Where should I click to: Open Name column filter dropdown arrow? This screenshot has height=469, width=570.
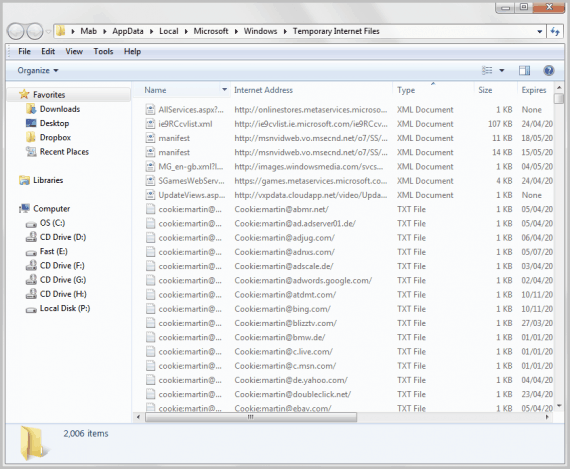pyautogui.click(x=225, y=90)
